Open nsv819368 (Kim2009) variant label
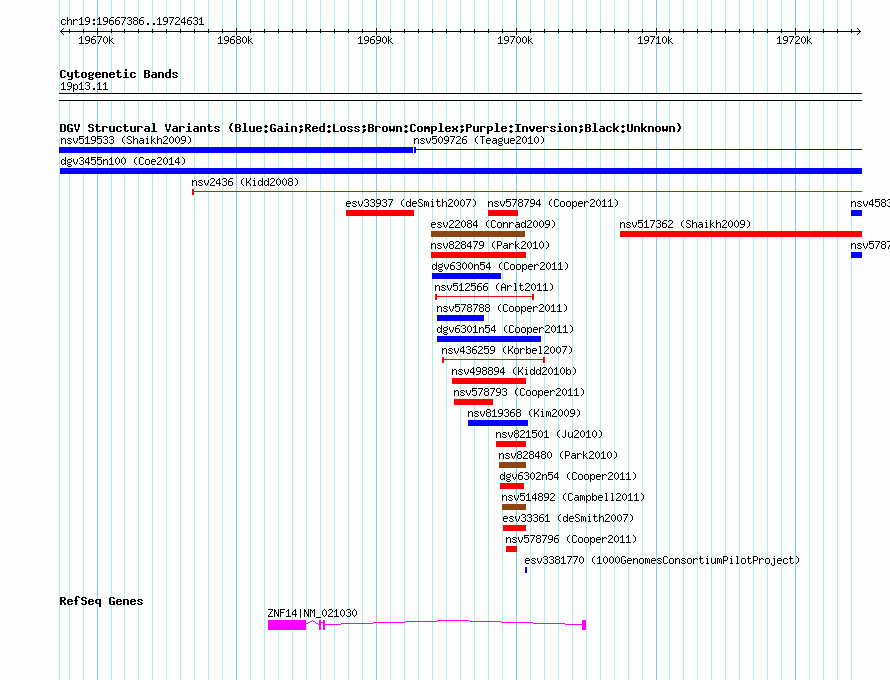 (x=524, y=413)
